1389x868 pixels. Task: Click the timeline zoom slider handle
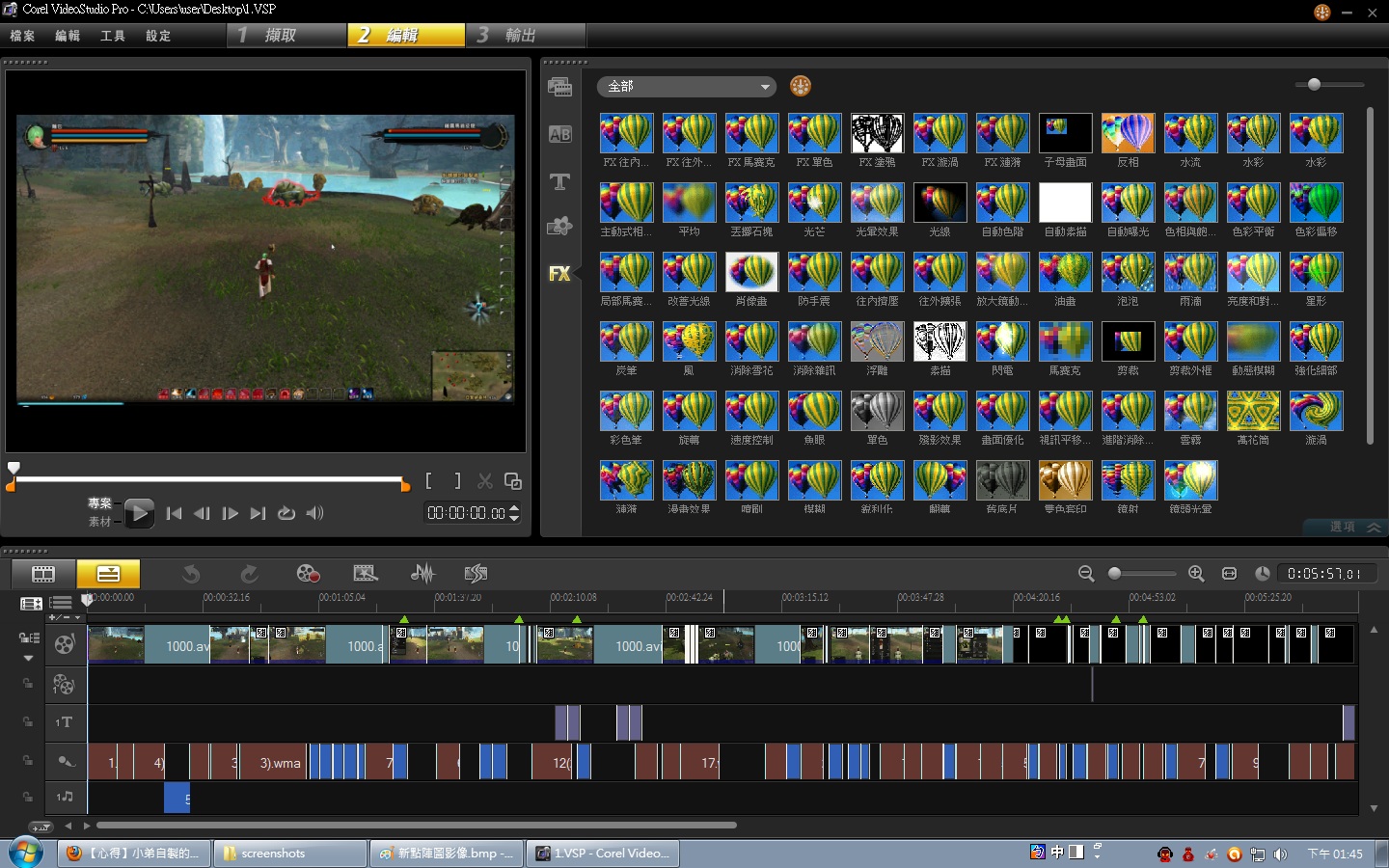[x=1114, y=574]
